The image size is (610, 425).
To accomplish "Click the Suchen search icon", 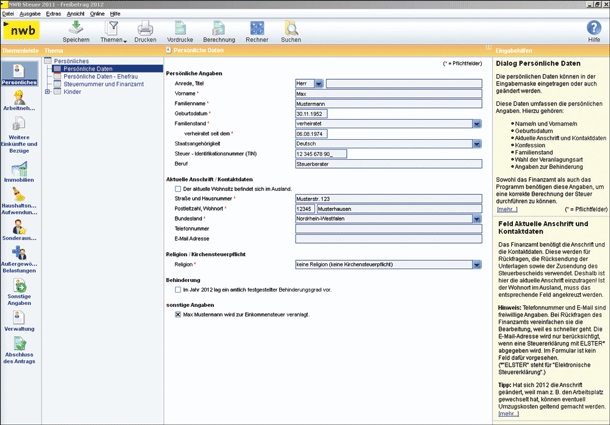I will click(x=291, y=28).
